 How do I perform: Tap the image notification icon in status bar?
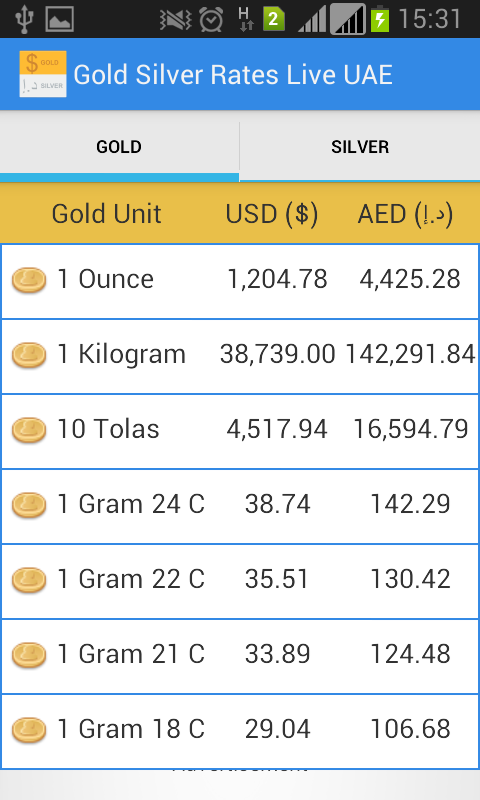coord(60,19)
